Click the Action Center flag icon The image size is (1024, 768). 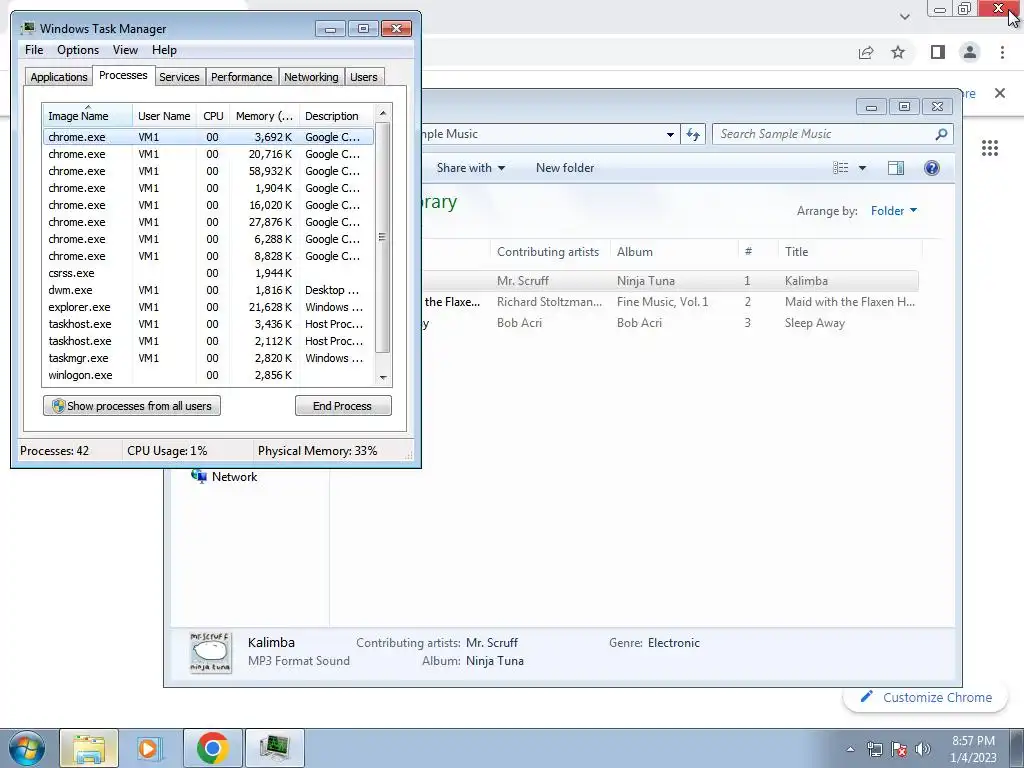(x=899, y=750)
